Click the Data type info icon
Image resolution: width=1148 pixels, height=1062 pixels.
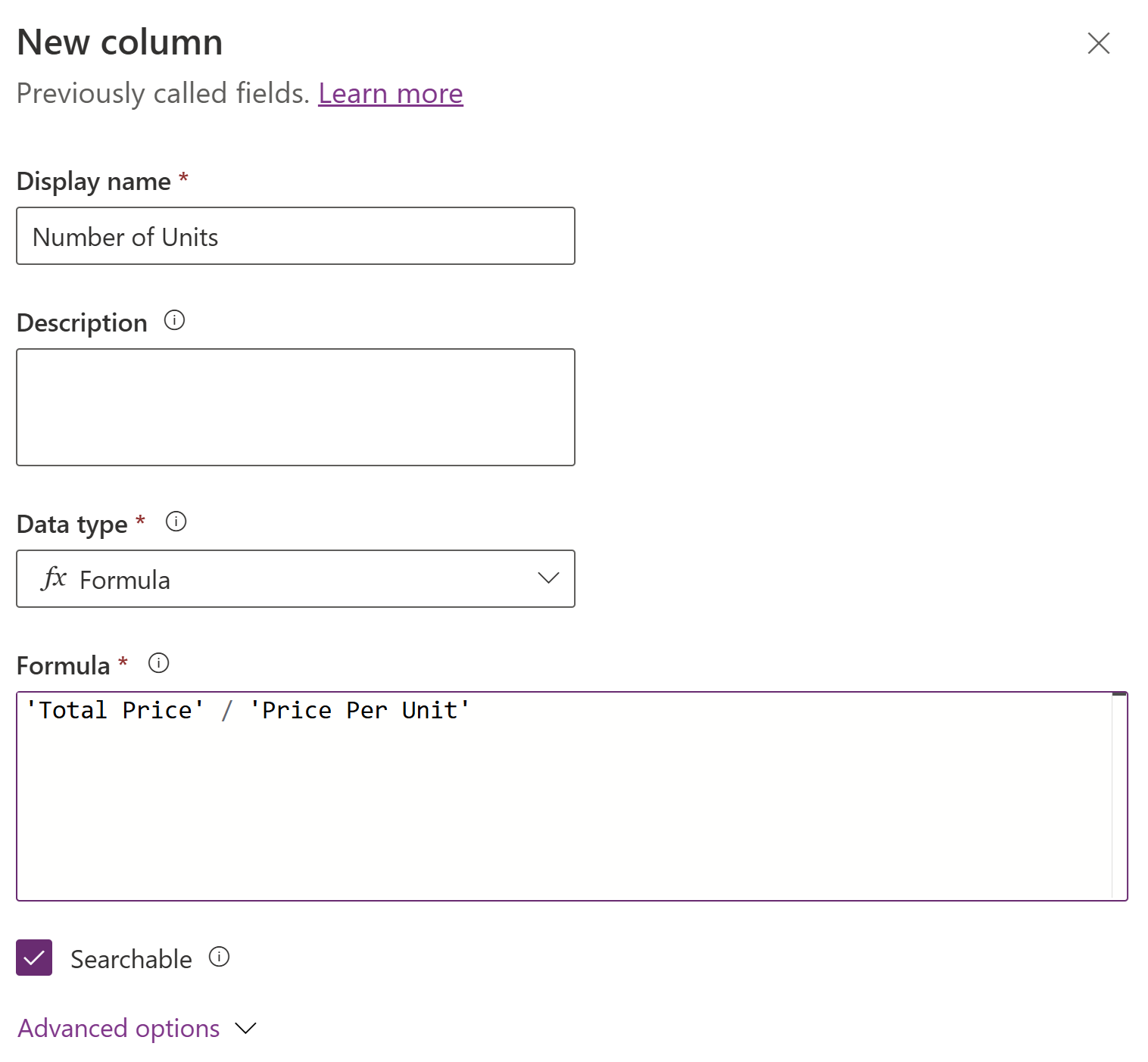[x=176, y=522]
